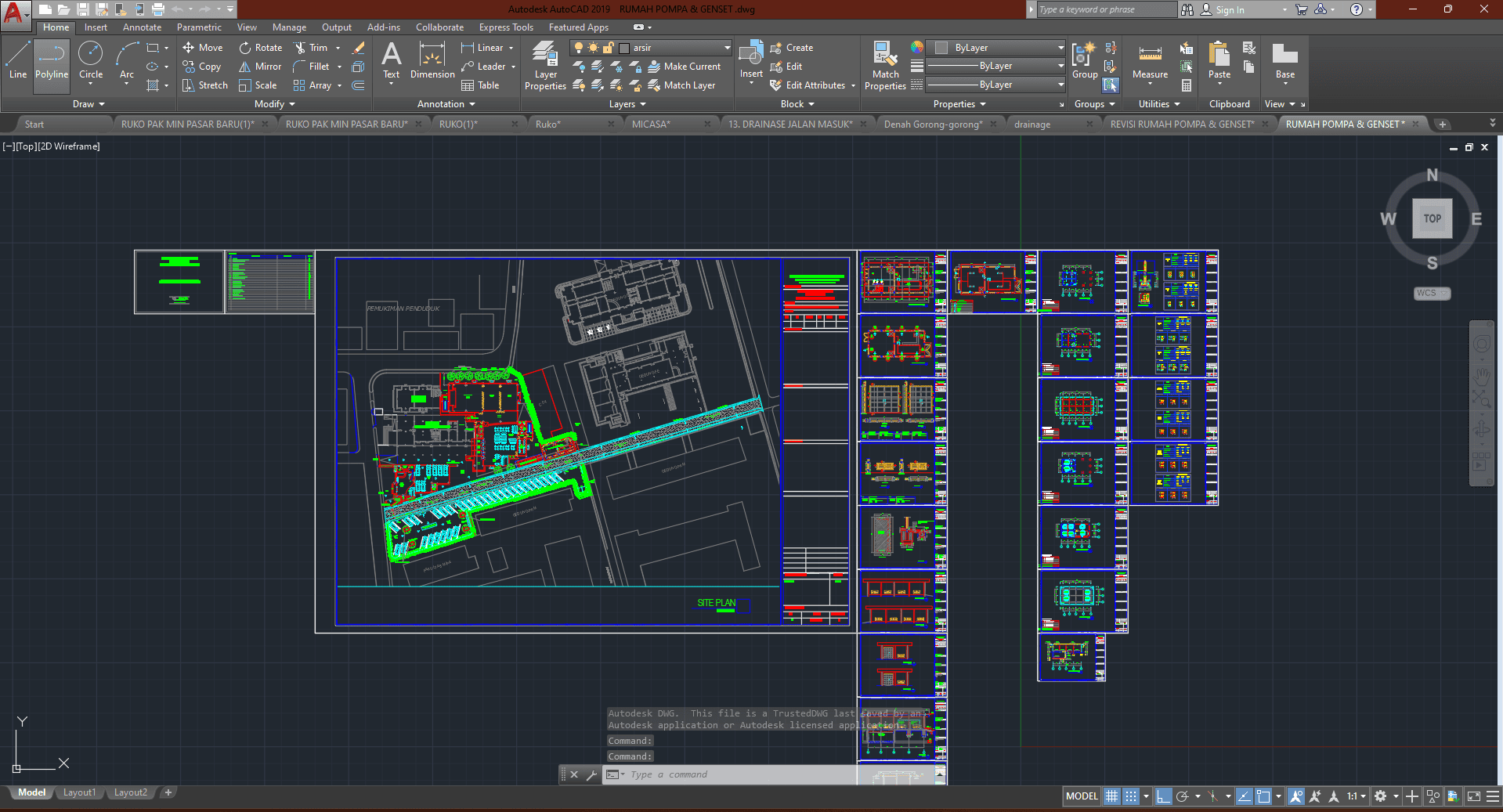
Task: Select the Polyline drawing tool
Action: click(51, 61)
